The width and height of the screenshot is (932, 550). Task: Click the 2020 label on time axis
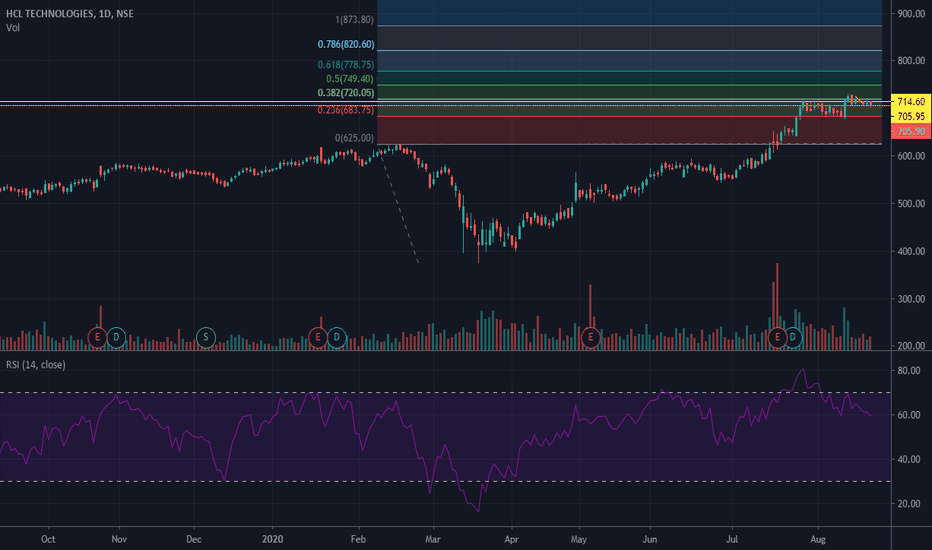(273, 539)
